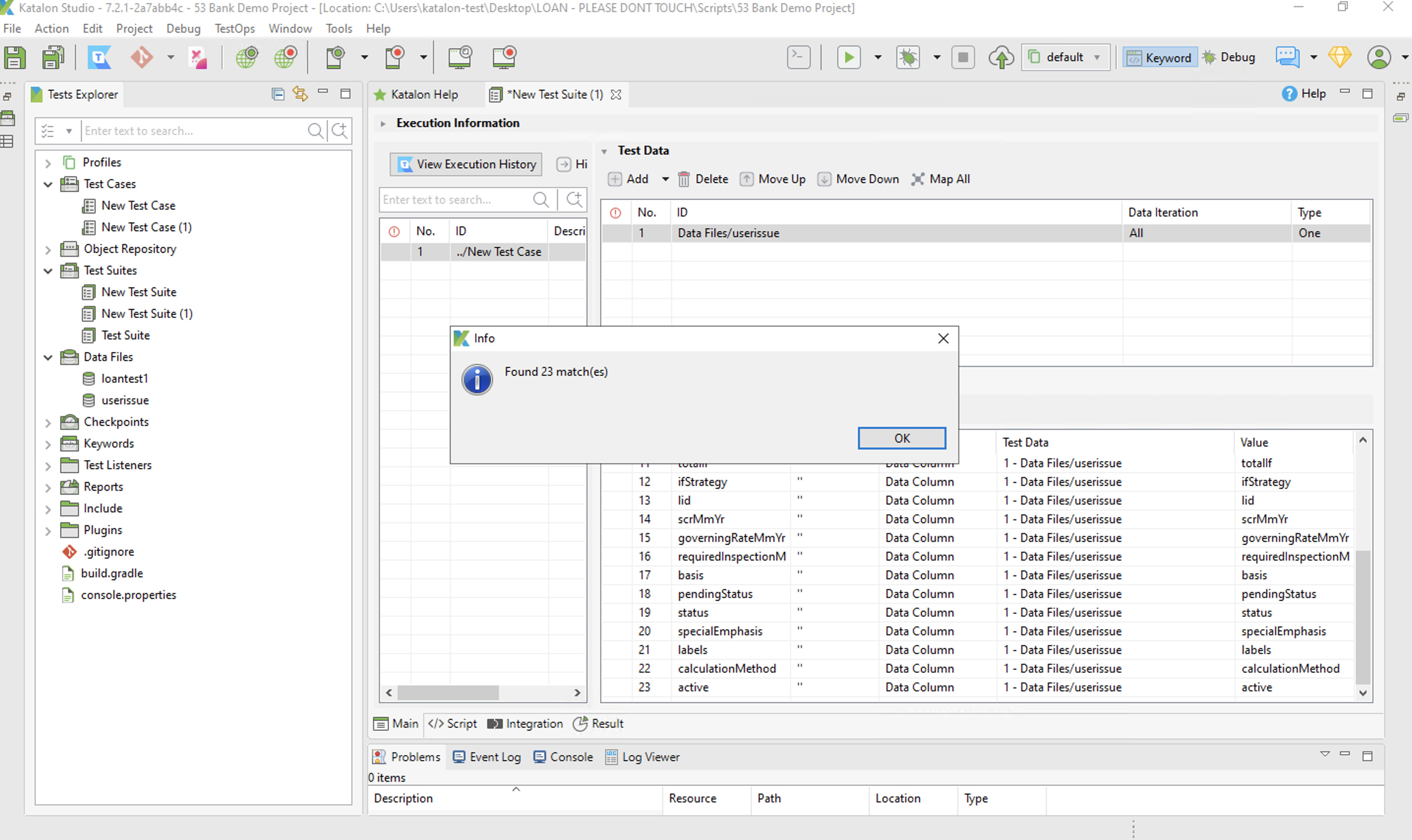1412x840 pixels.
Task: Collapse the Test Suites tree node
Action: coord(48,270)
